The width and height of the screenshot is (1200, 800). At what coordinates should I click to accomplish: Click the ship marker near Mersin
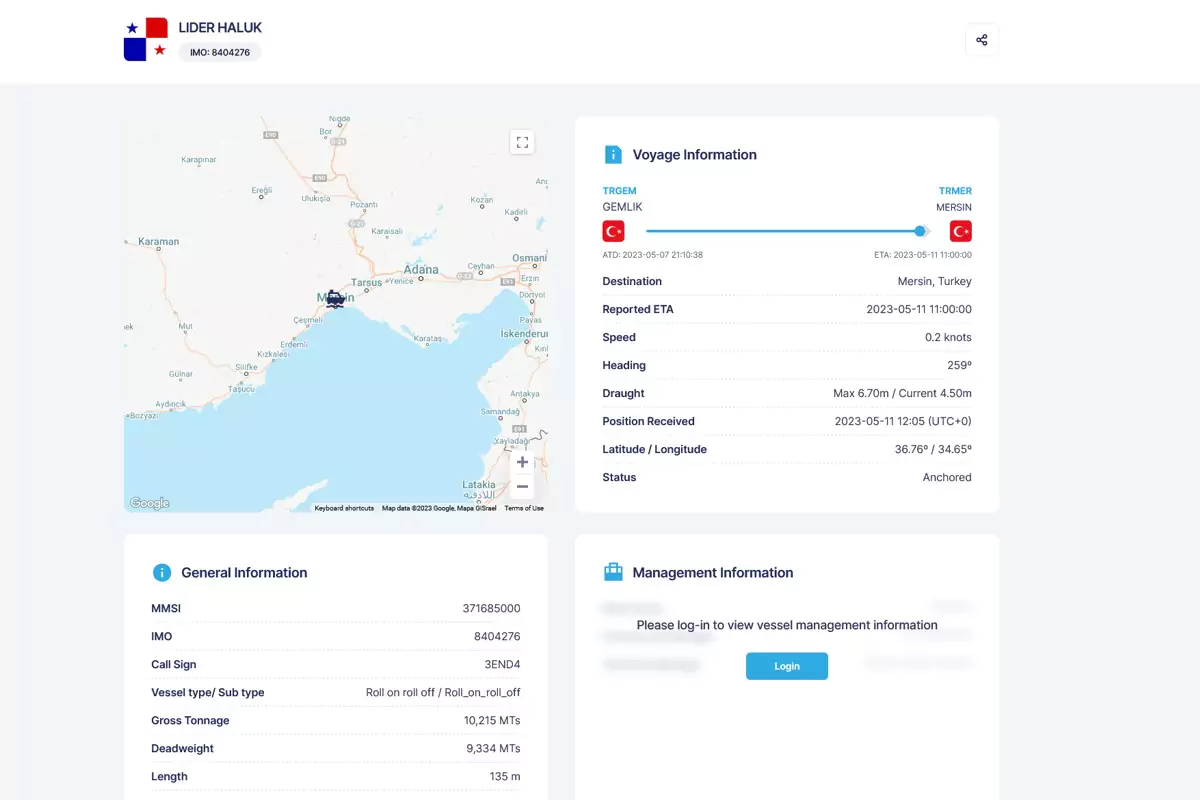click(335, 299)
